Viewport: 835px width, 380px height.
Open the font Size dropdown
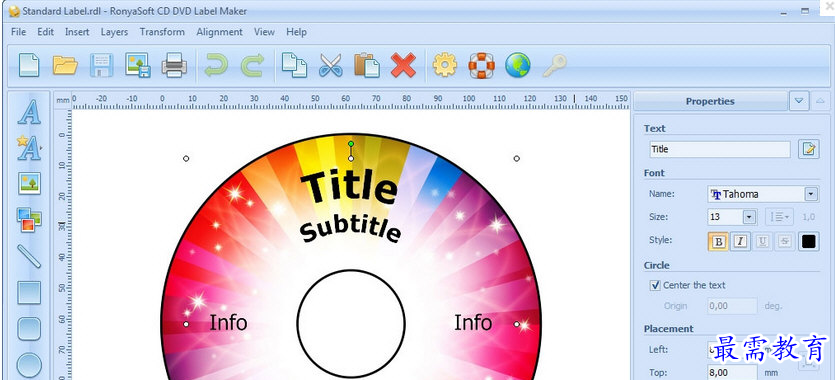(750, 217)
